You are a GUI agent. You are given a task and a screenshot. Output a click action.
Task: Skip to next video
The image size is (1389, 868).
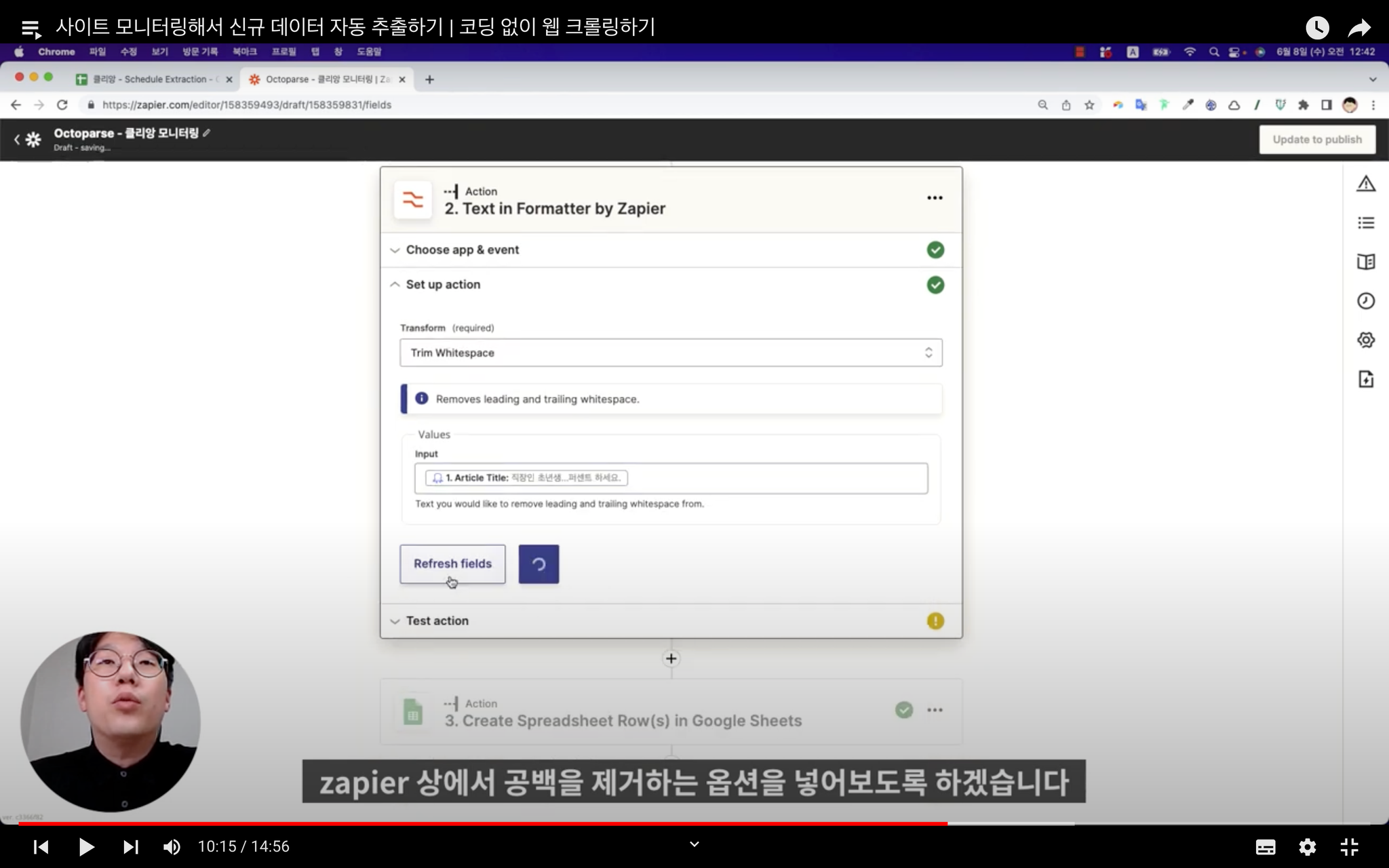coord(131,847)
